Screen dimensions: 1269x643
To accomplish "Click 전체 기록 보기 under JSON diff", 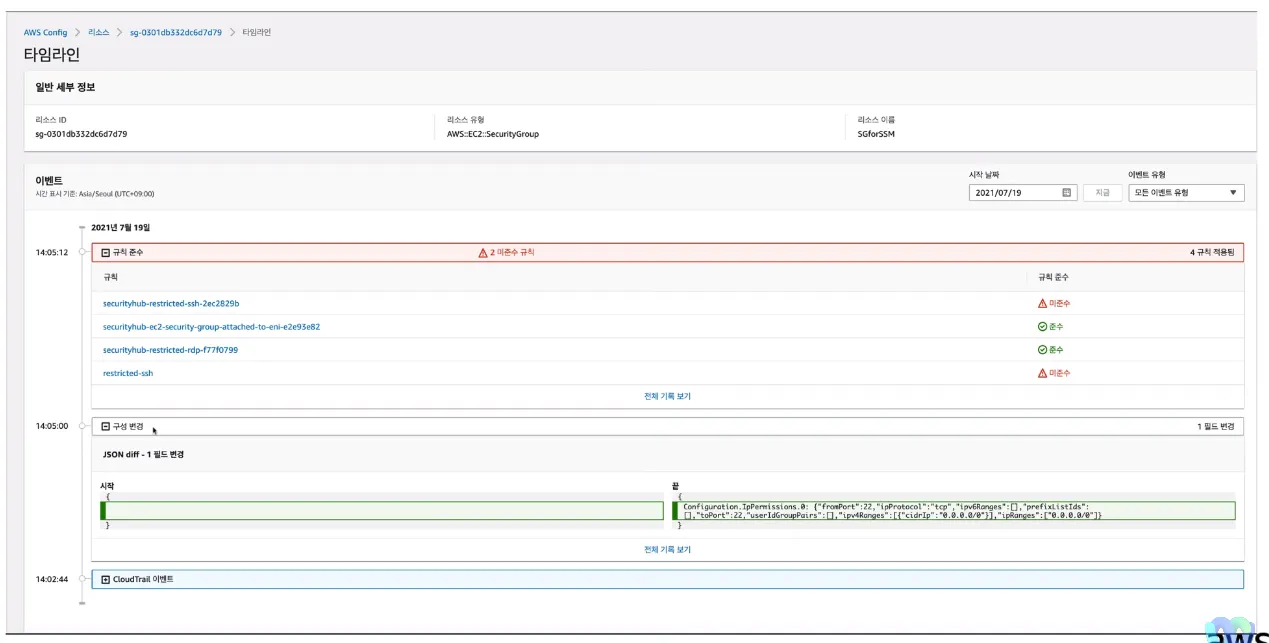I will [667, 549].
